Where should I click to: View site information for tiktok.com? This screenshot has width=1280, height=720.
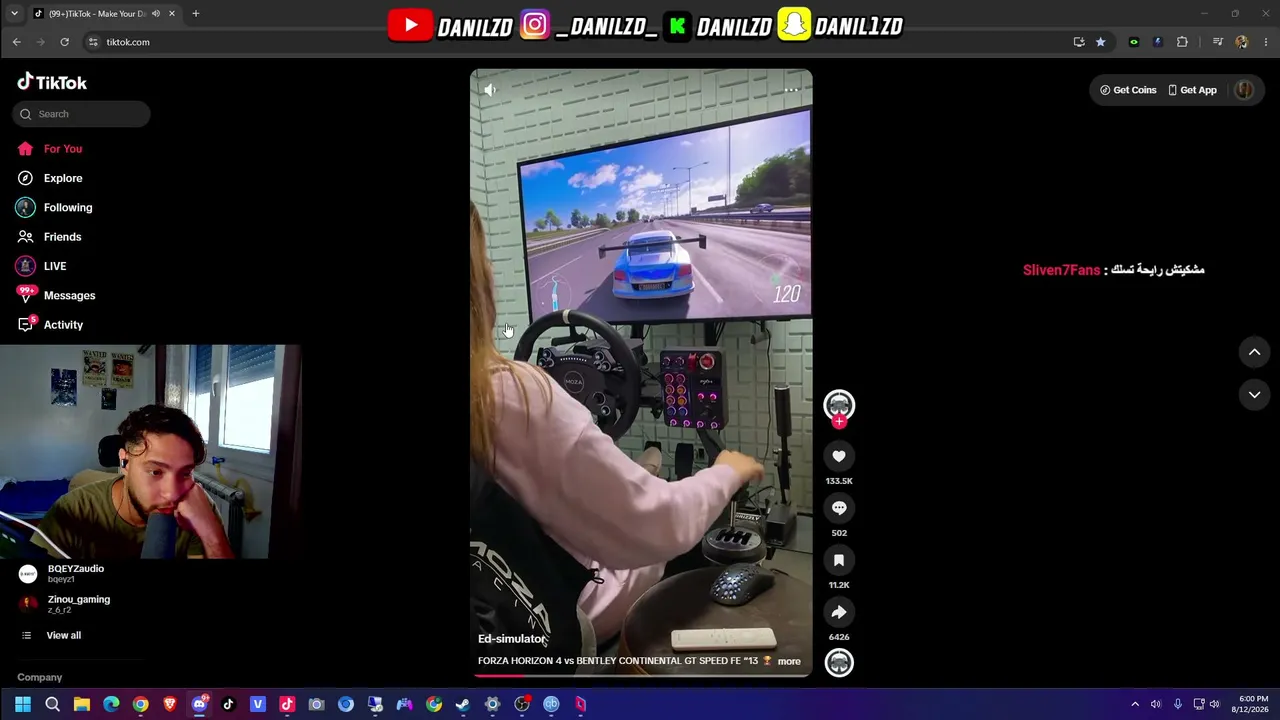pos(93,42)
